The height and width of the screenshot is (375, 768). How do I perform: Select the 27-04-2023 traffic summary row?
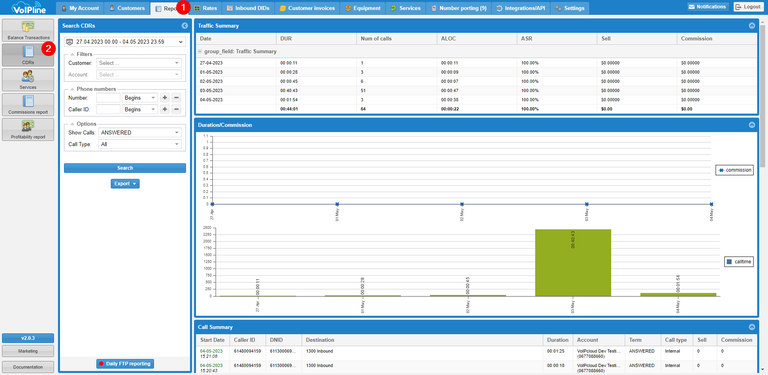point(477,63)
